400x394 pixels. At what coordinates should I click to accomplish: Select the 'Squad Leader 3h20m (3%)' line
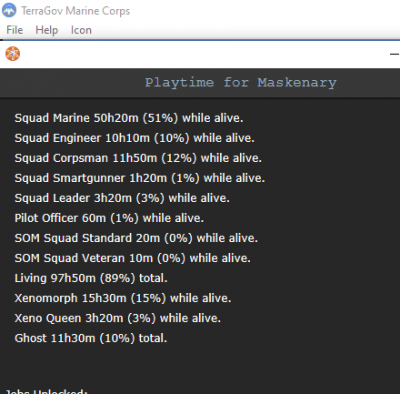(x=122, y=198)
